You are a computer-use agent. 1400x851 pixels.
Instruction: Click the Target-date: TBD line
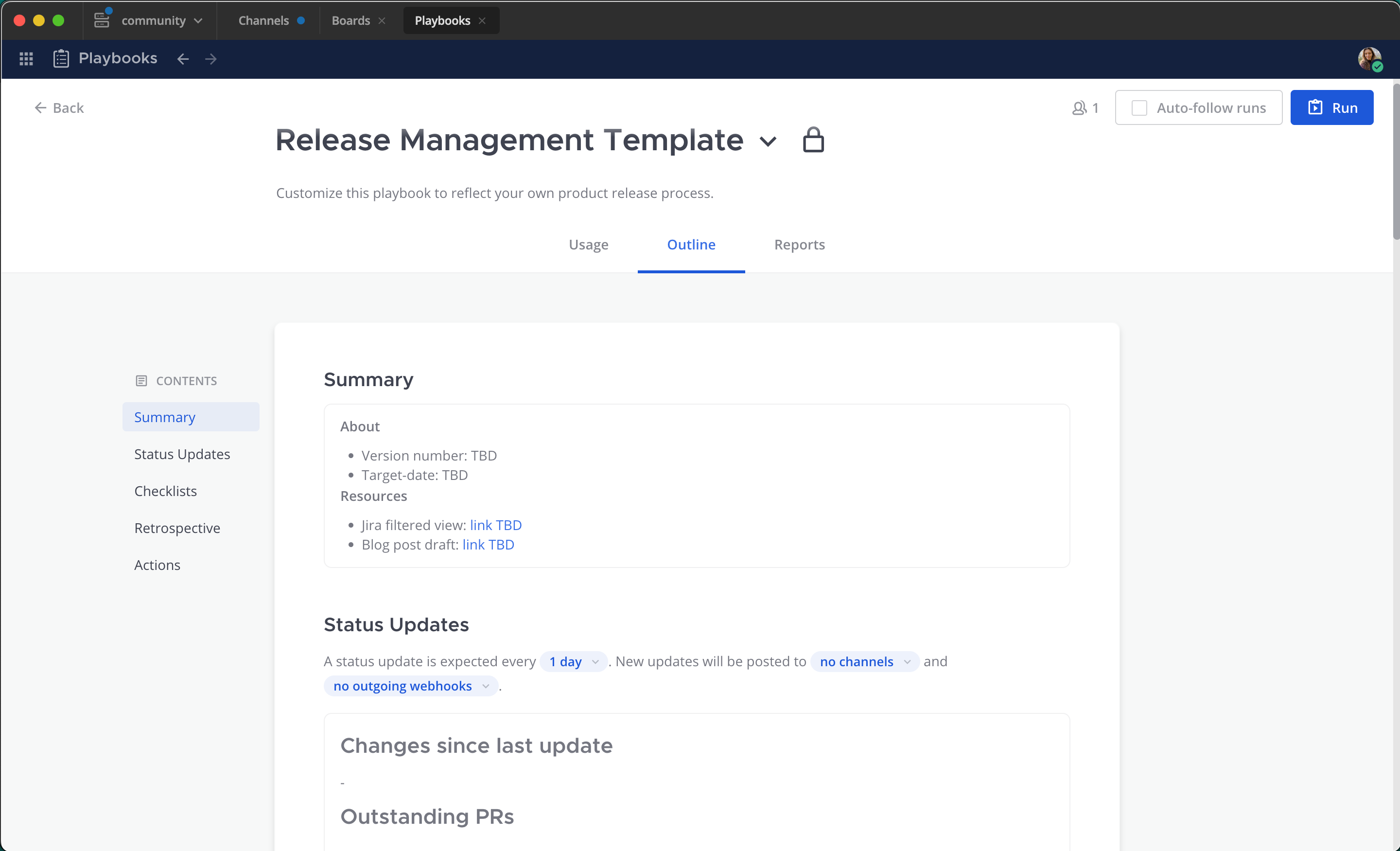coord(414,475)
